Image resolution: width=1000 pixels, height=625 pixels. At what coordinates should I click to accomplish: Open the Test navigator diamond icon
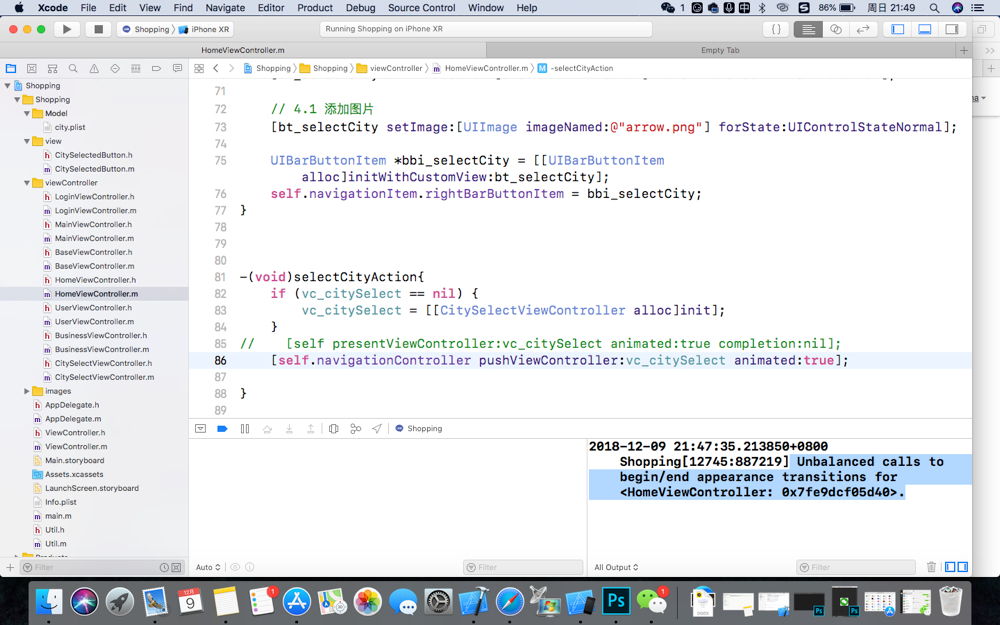(x=115, y=68)
